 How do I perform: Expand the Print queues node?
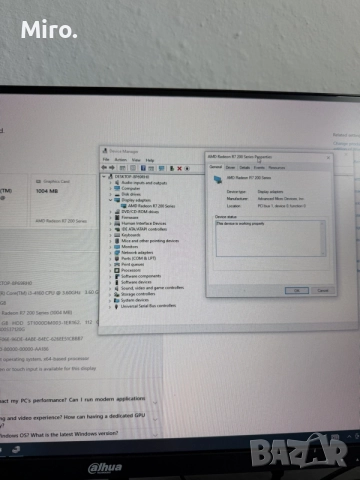click(x=110, y=264)
